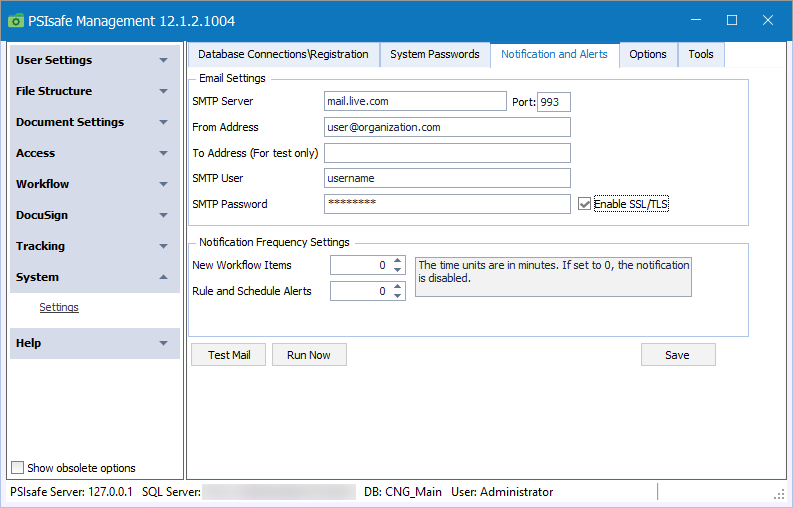
Task: Toggle Show obsolete options checkbox
Action: 17,468
